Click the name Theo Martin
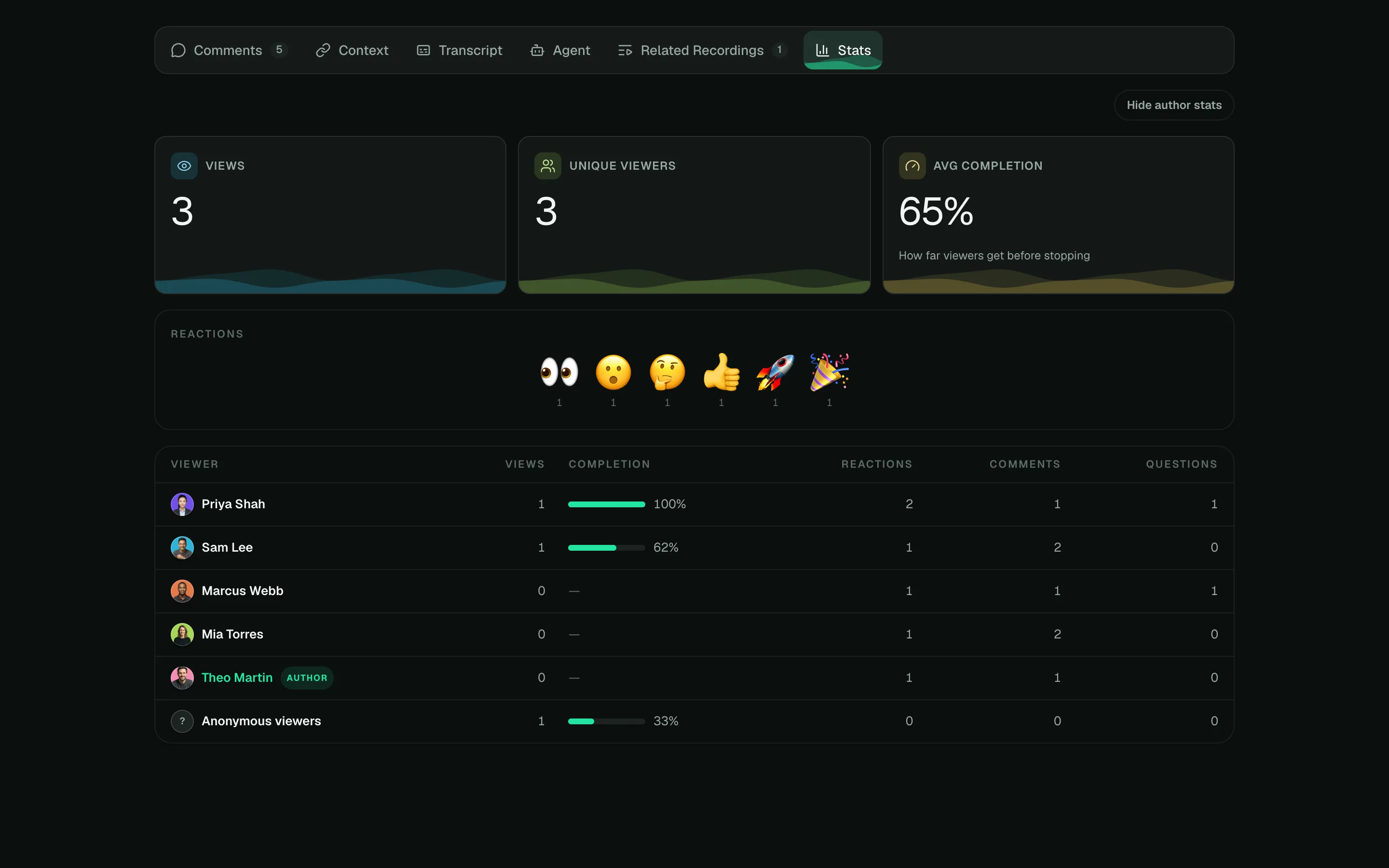This screenshot has width=1389, height=868. tap(237, 678)
